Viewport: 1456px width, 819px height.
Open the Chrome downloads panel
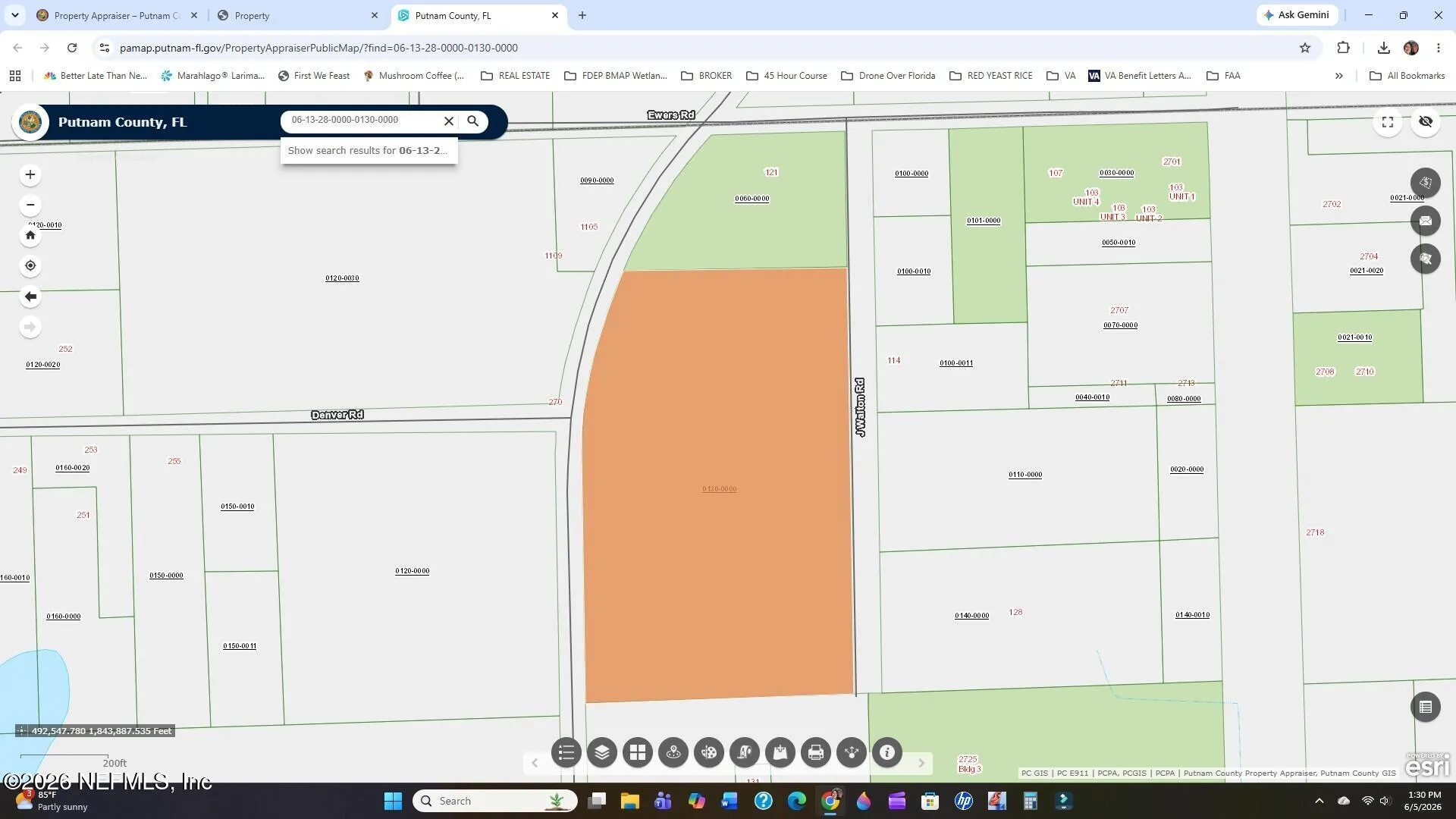click(x=1383, y=48)
